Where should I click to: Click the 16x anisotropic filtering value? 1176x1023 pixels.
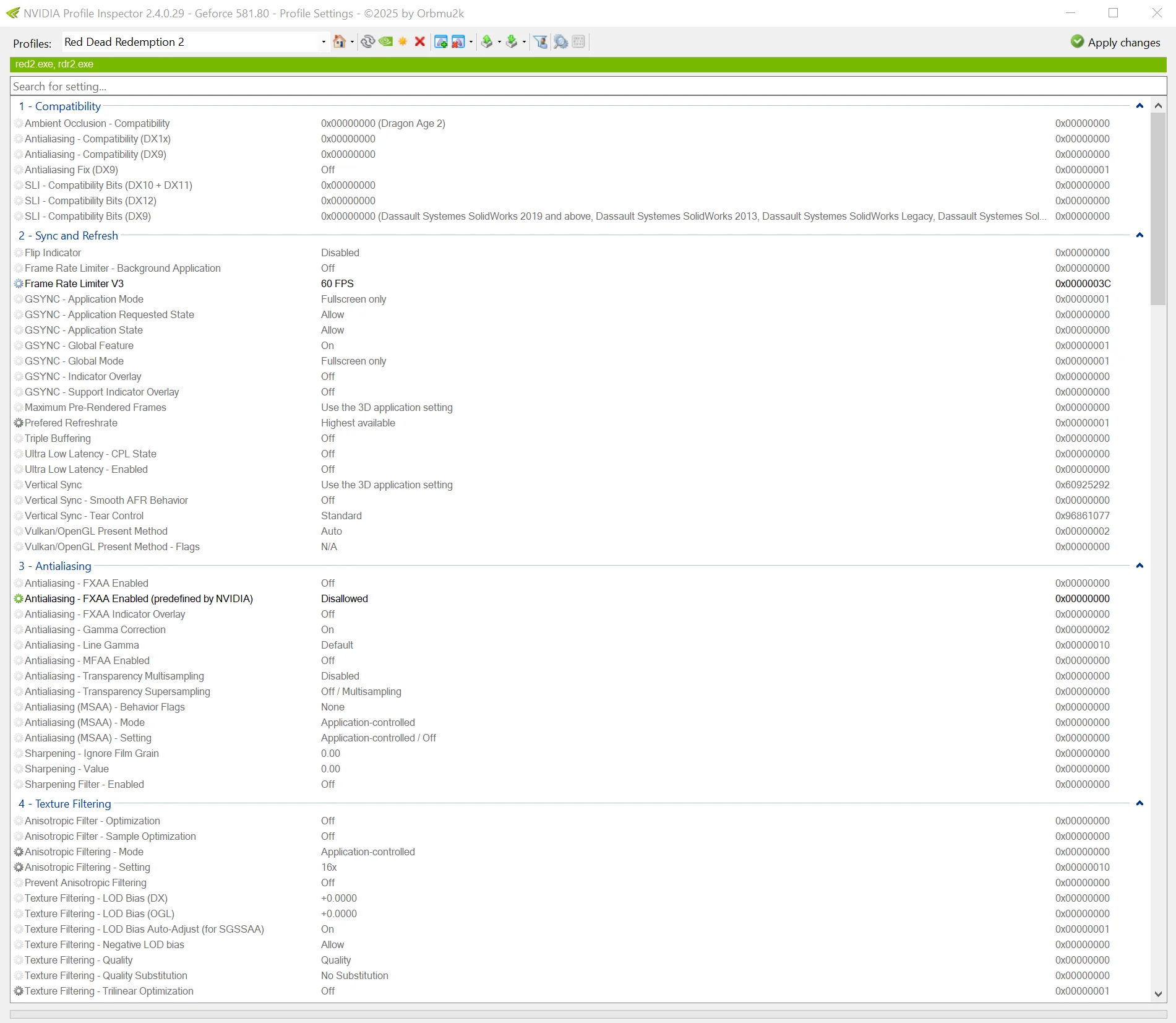(329, 867)
